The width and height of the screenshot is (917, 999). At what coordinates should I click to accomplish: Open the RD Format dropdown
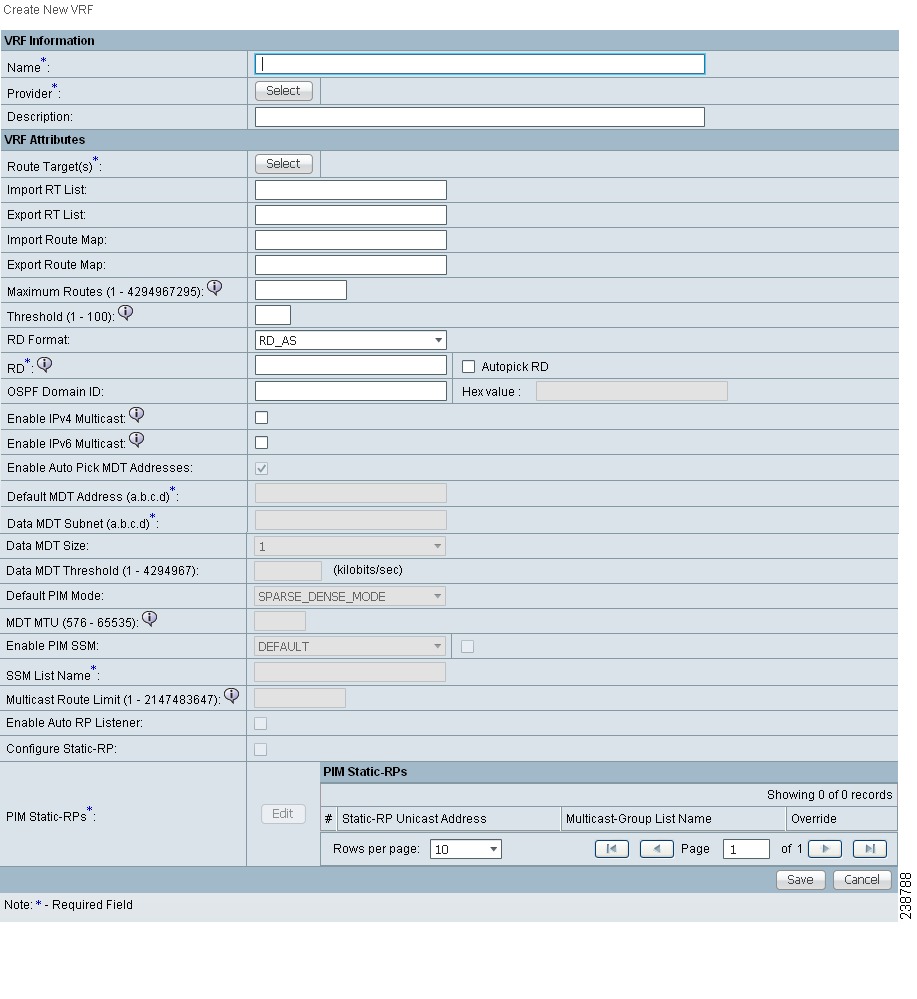tap(350, 340)
